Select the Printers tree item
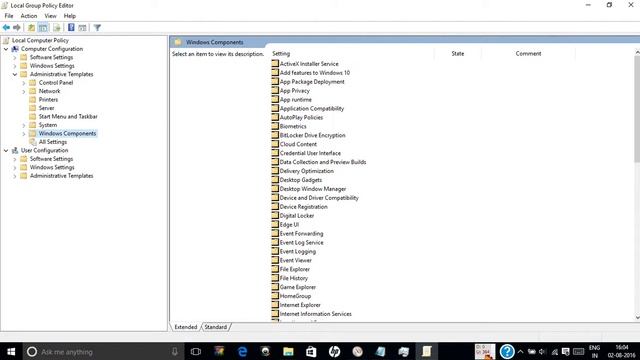This screenshot has height=360, width=640. (x=48, y=100)
